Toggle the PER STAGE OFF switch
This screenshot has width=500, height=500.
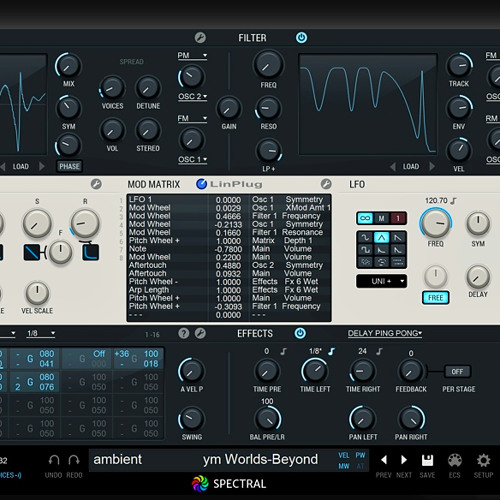[457, 371]
